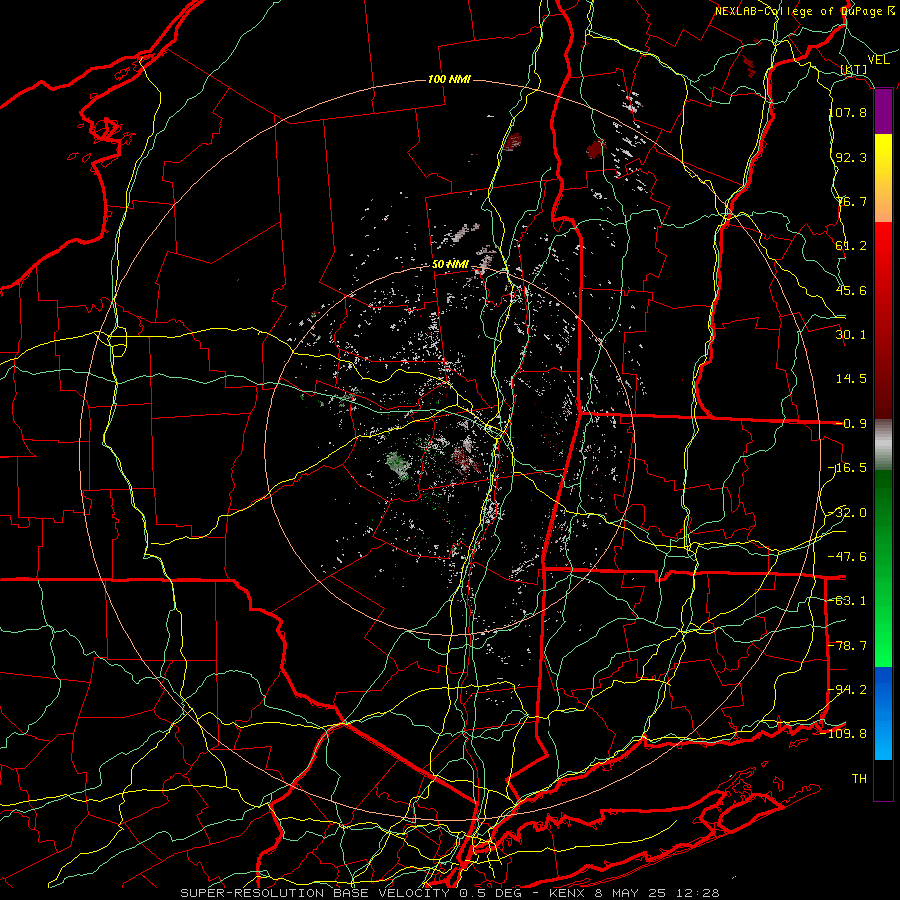Viewport: 900px width, 900px height.
Task: Pick the gray near-zero segment of color bar
Action: (x=883, y=445)
